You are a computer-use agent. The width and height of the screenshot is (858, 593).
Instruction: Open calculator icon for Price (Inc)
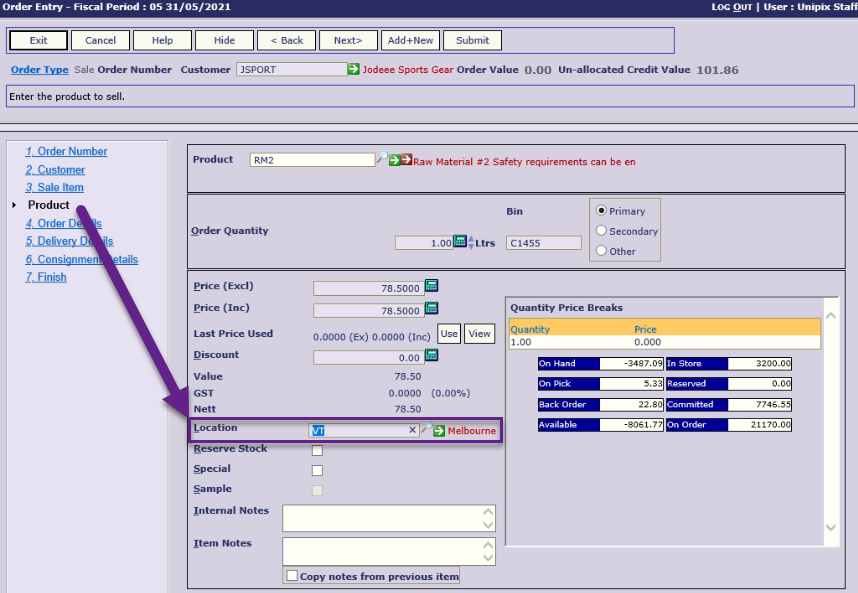[x=432, y=309]
